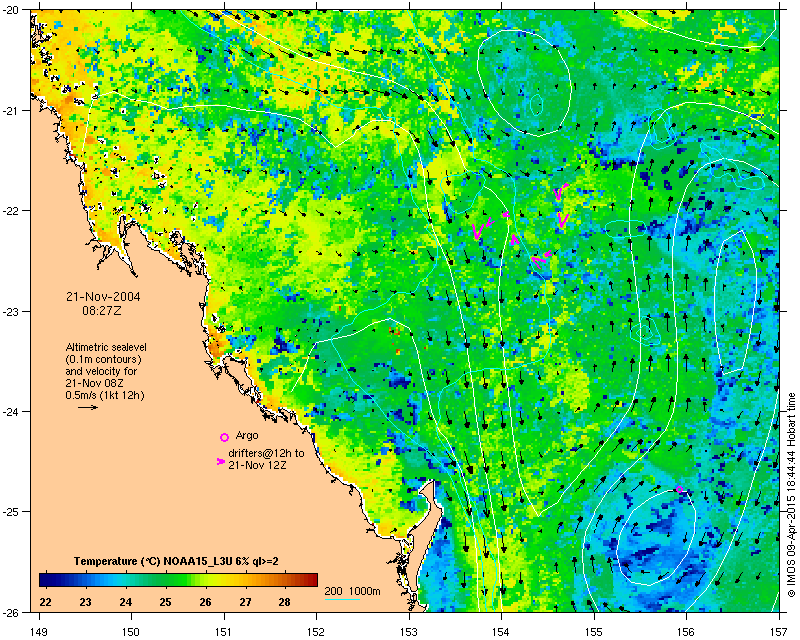
Task: Click the 'drifters@12h to' legend text
Action: pos(266,453)
